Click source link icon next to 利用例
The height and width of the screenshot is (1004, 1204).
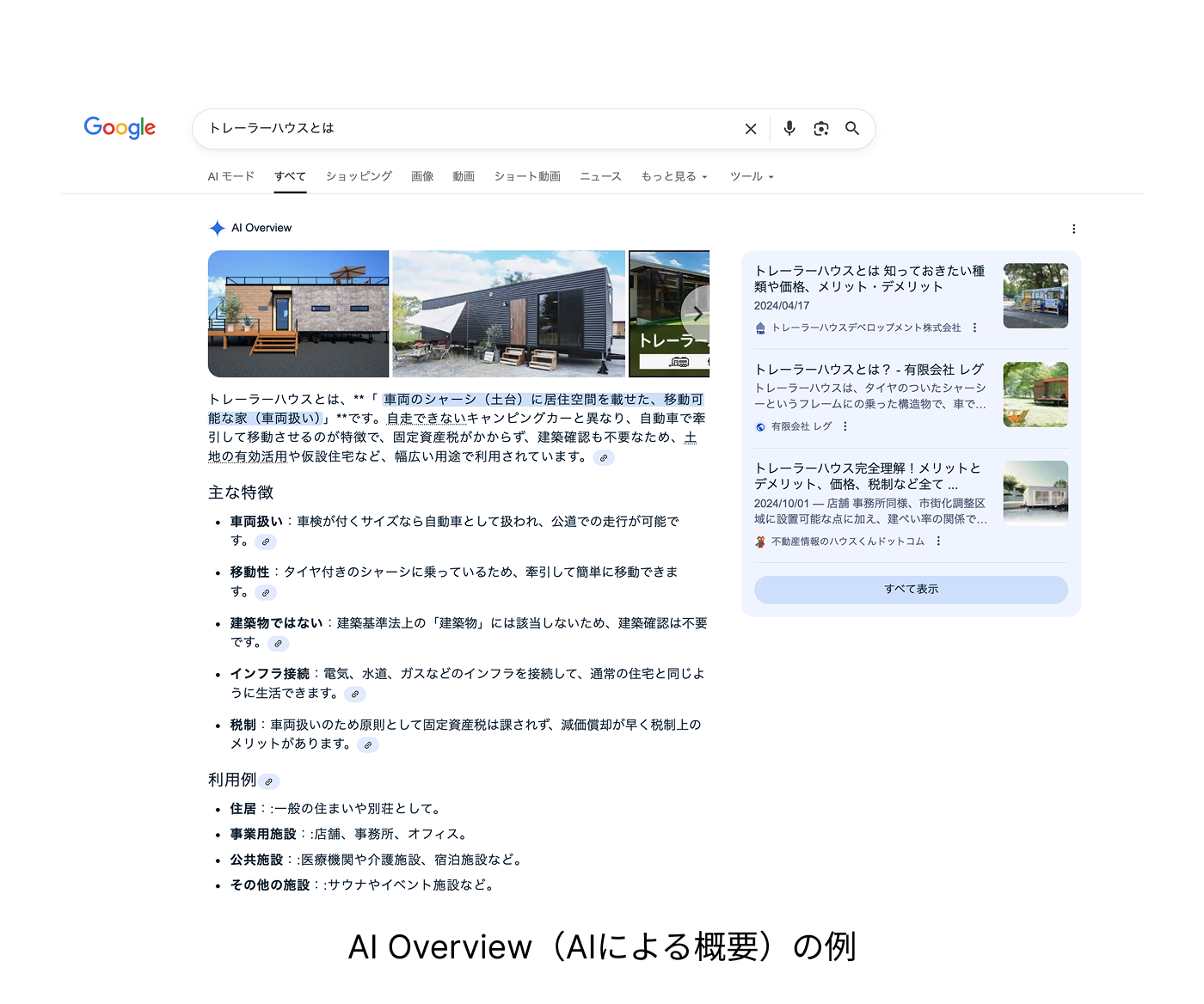pos(269,781)
